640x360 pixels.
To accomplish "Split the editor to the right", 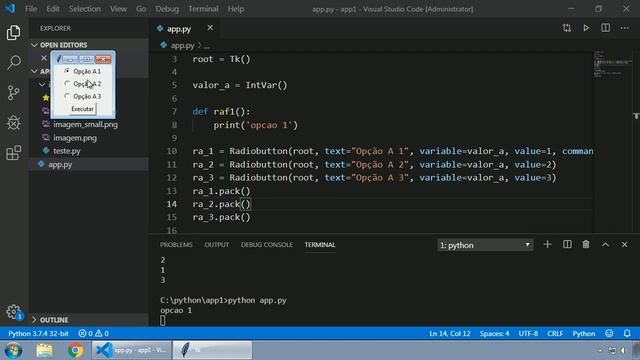I will (606, 28).
